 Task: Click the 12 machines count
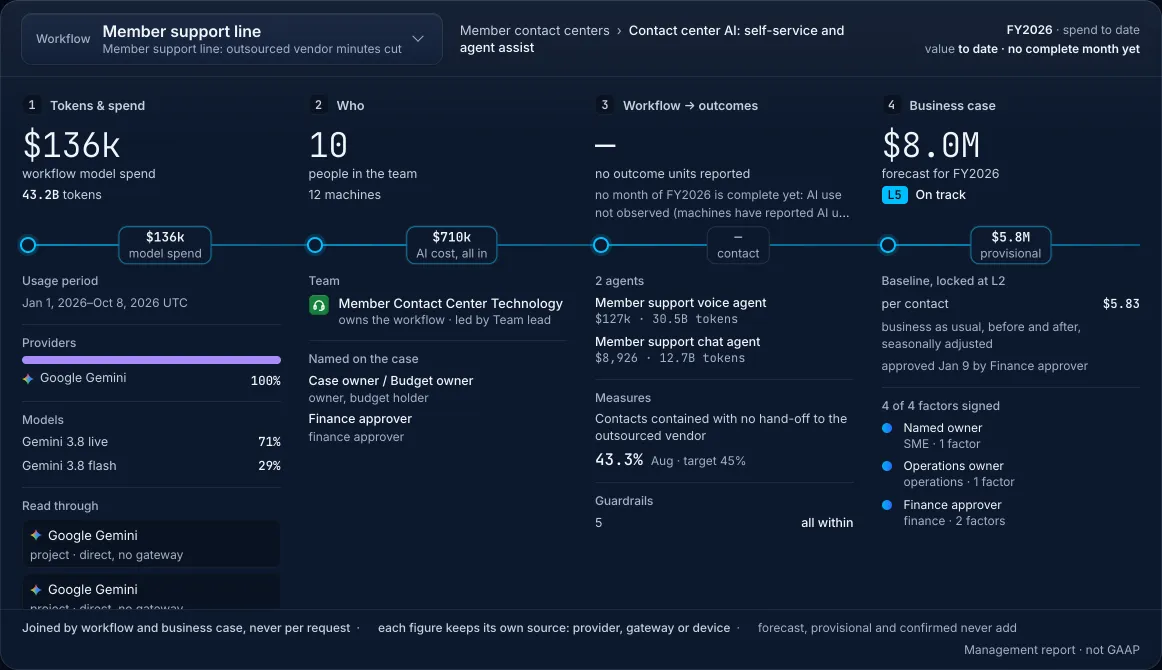(345, 195)
